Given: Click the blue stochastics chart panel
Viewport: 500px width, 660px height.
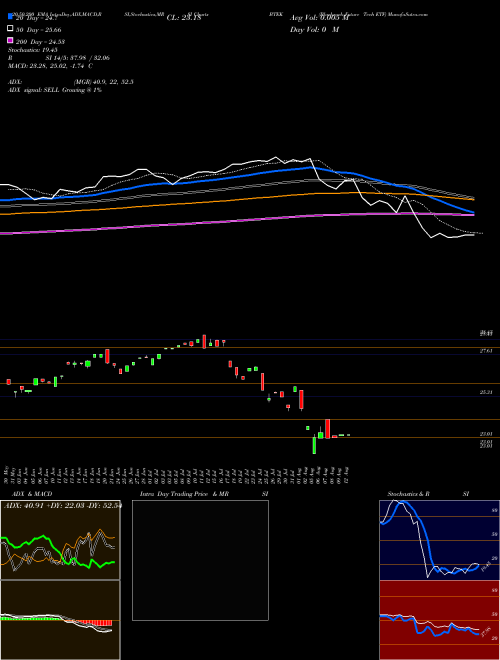Looking at the screenshot, I should (x=439, y=540).
